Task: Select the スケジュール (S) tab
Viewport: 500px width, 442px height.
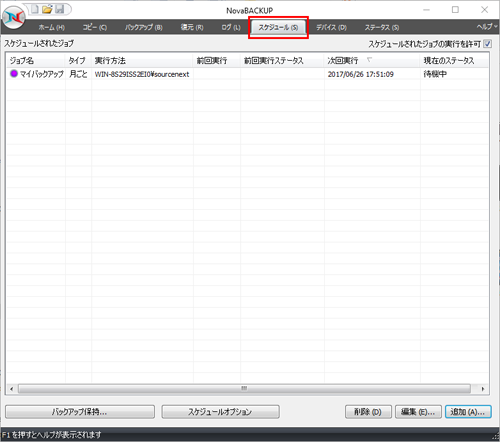Action: [x=278, y=27]
